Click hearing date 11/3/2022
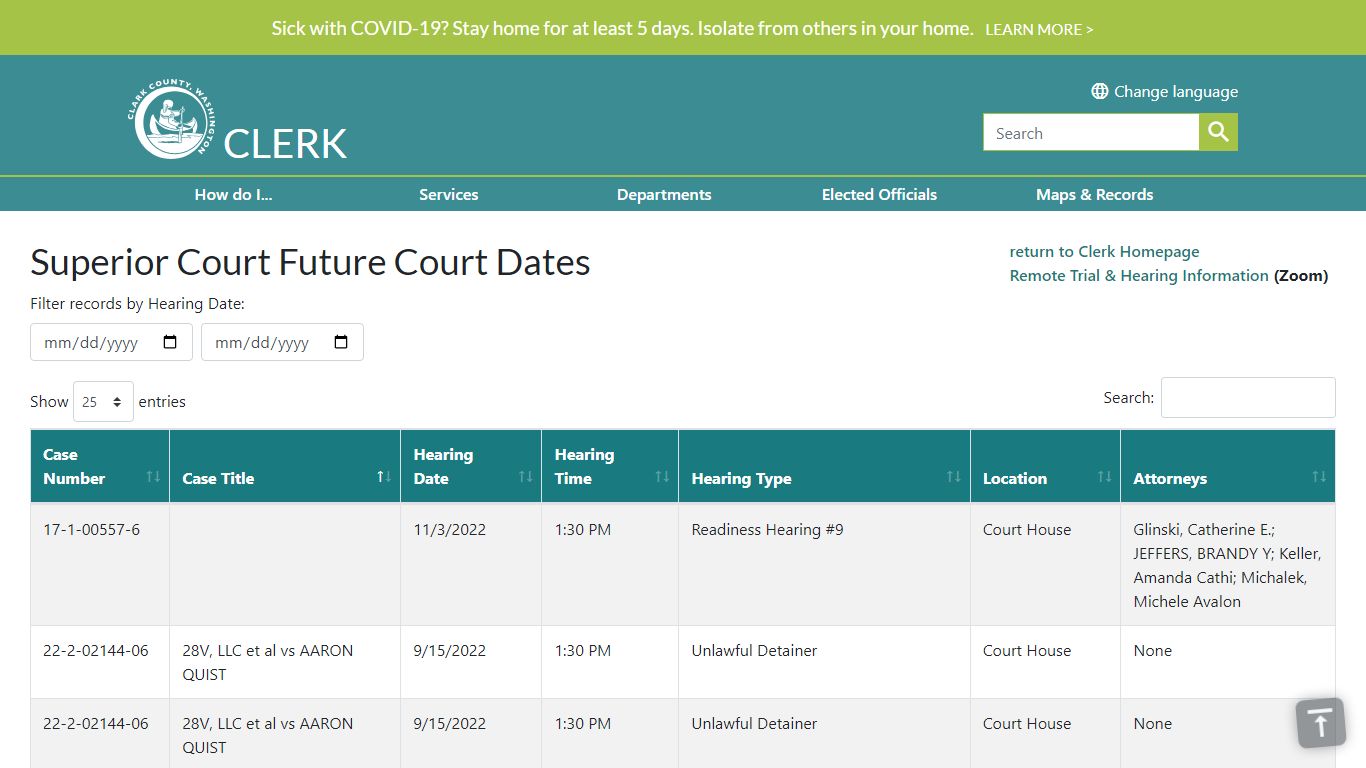Viewport: 1366px width, 768px height. coord(449,529)
